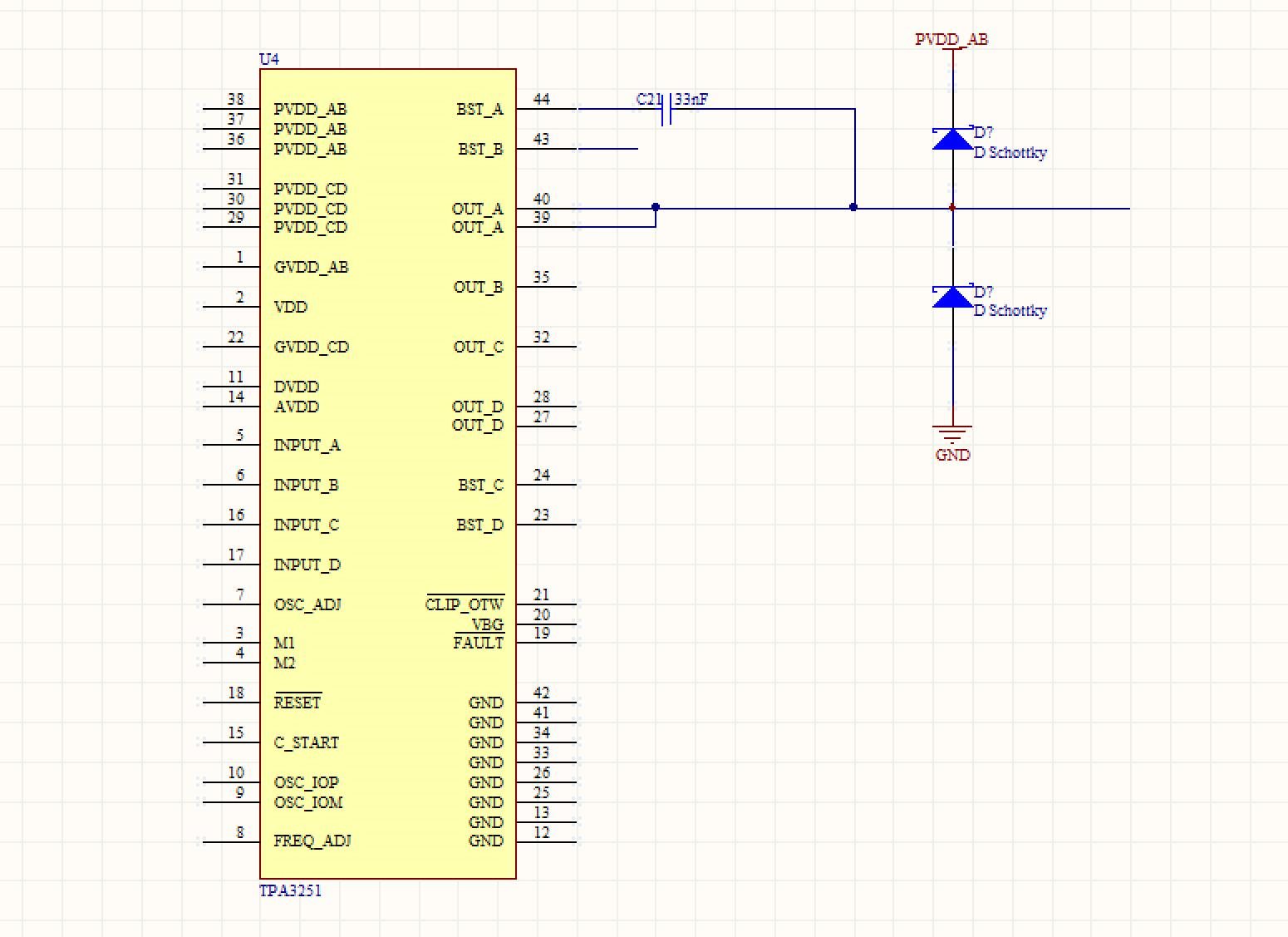Click the junction dot below the C21 wire
Viewport: 1288px width, 937px height.
[x=853, y=207]
